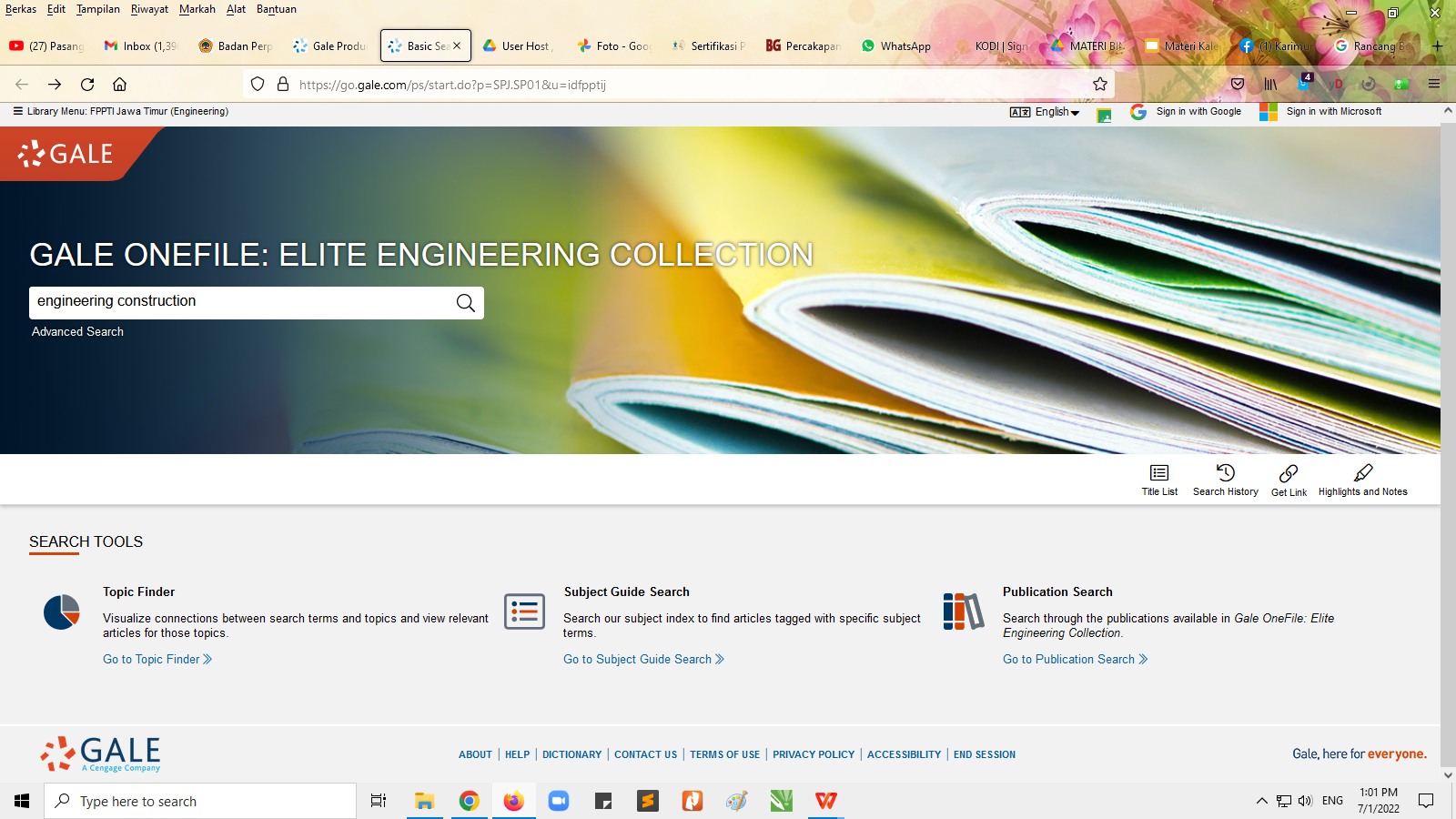The height and width of the screenshot is (819, 1456).
Task: Close the Basic Search tab
Action: coord(457,45)
